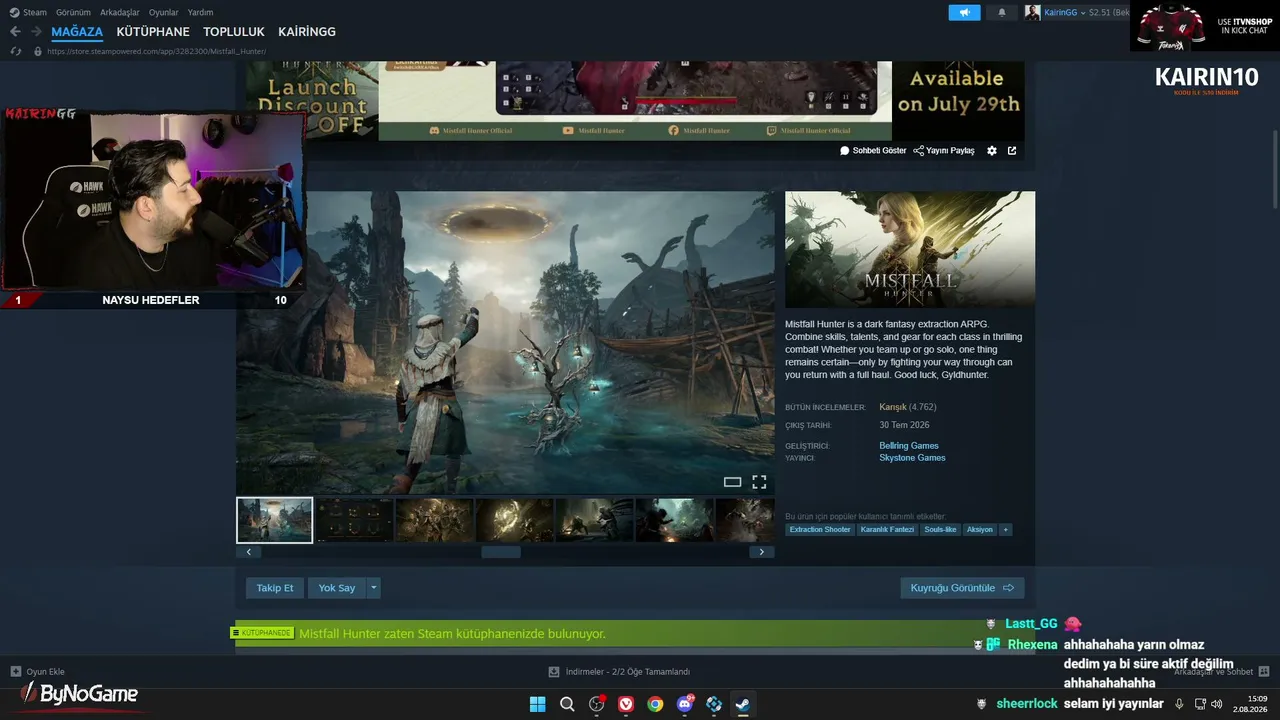The height and width of the screenshot is (720, 1280).
Task: Open İndirmeler downloads status text
Action: [x=628, y=672]
